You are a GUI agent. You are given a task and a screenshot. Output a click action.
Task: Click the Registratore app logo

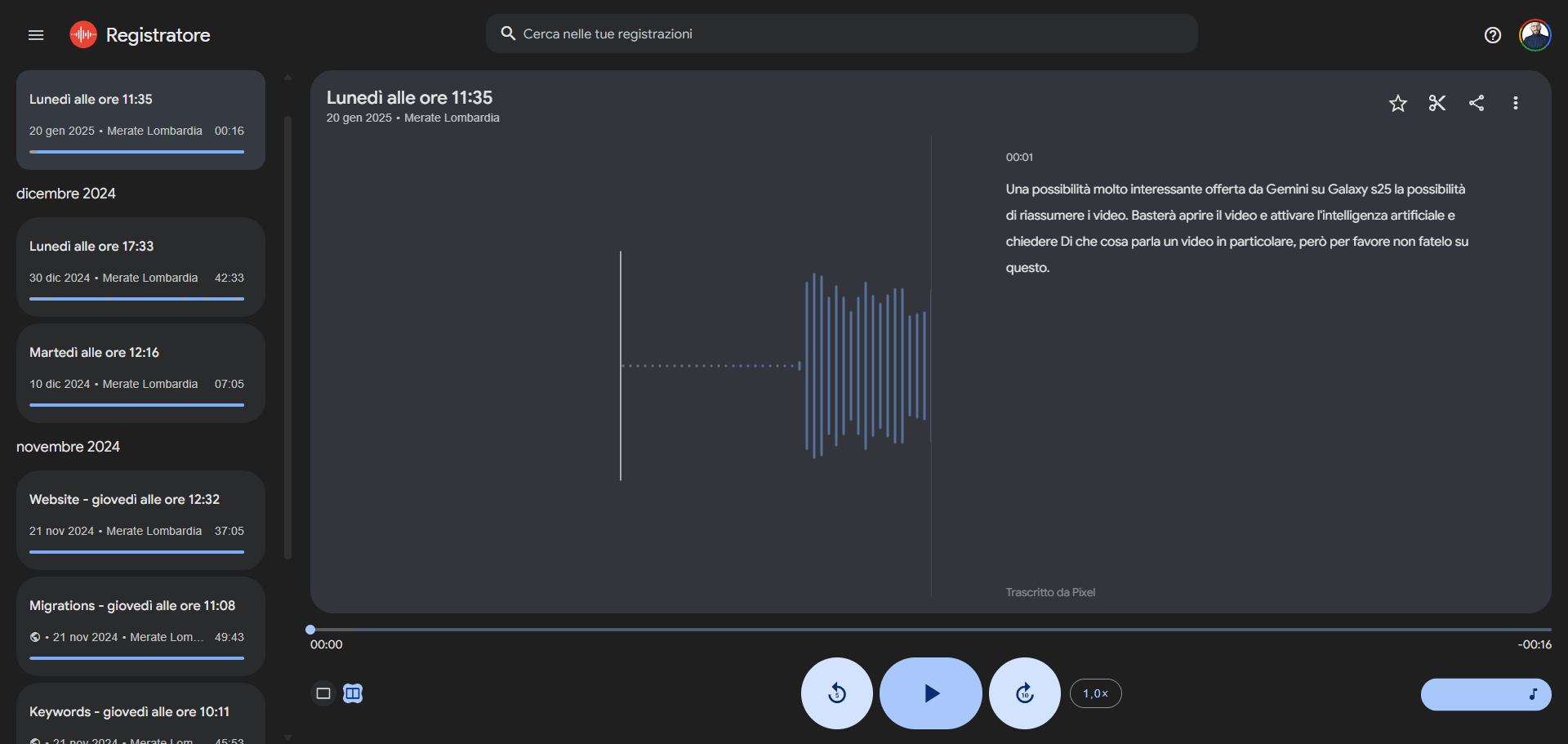point(82,34)
